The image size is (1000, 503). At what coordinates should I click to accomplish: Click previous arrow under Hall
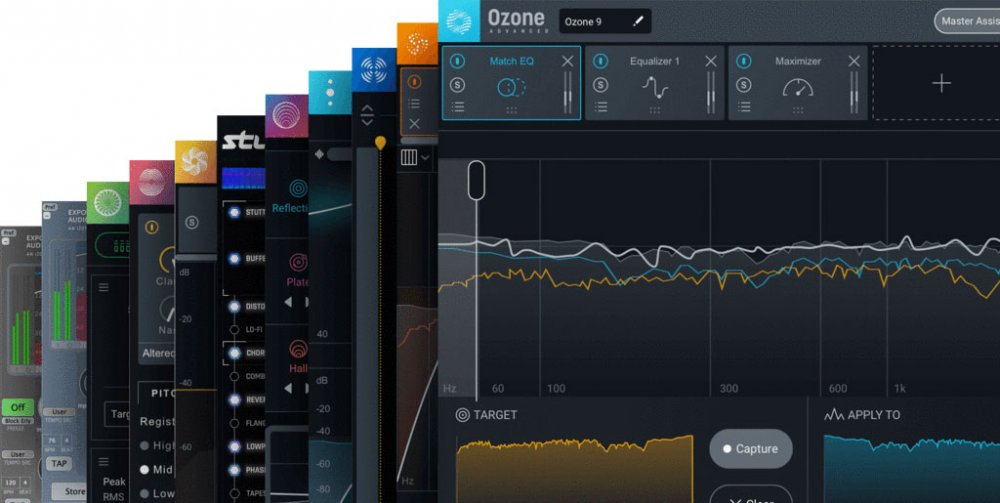288,388
